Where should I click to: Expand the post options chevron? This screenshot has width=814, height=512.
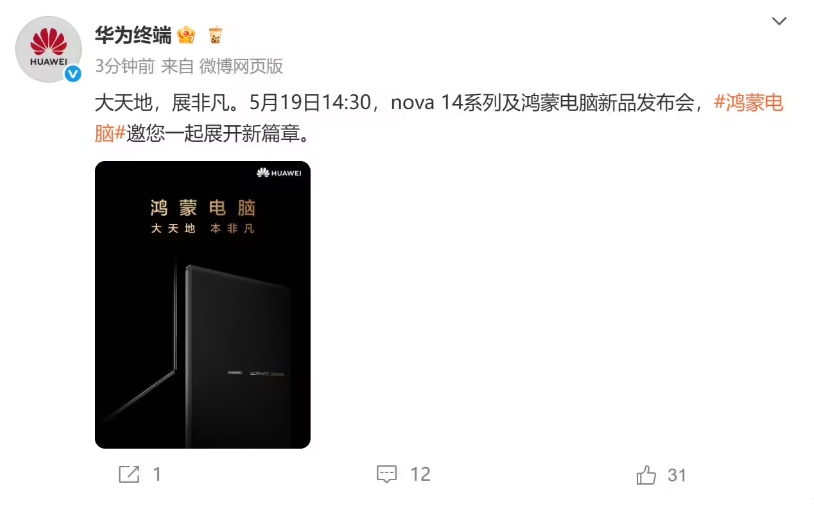pyautogui.click(x=779, y=21)
